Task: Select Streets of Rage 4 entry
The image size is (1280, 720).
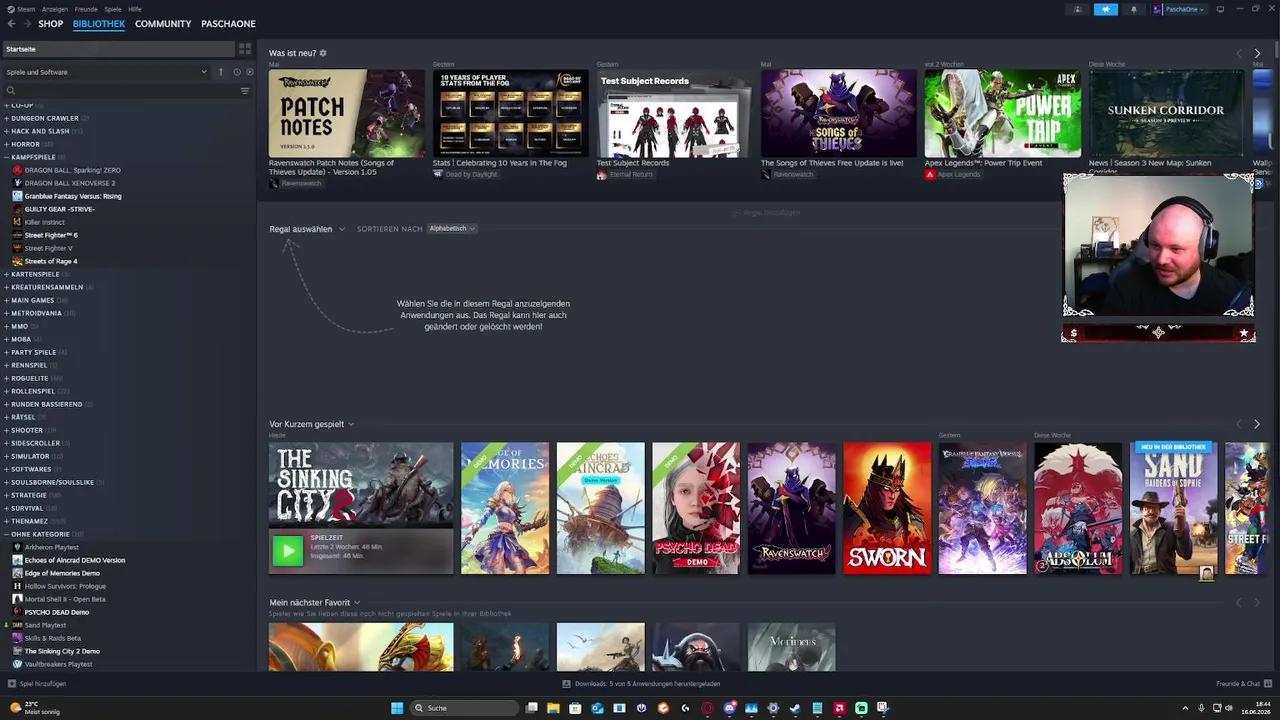Action: pyautogui.click(x=51, y=261)
